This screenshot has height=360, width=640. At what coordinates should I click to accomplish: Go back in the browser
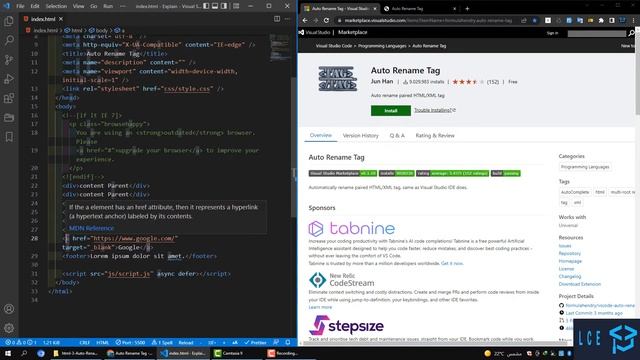(305, 20)
